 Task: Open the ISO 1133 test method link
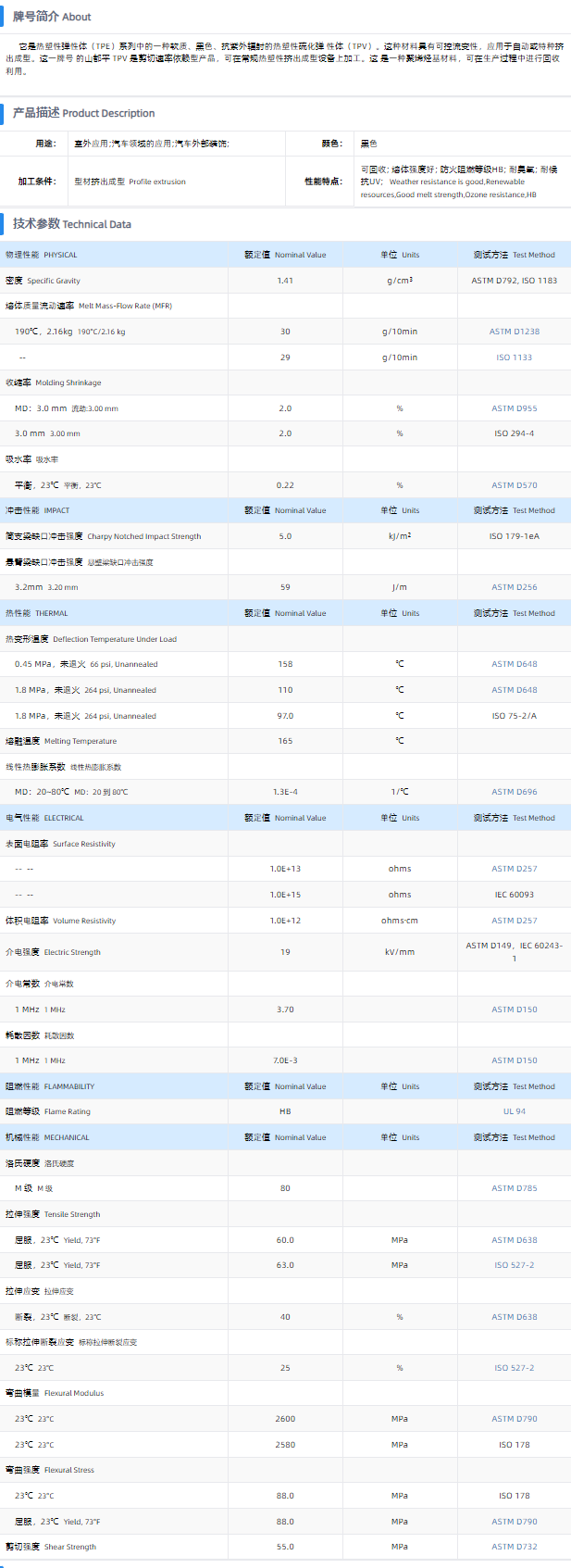coord(514,358)
